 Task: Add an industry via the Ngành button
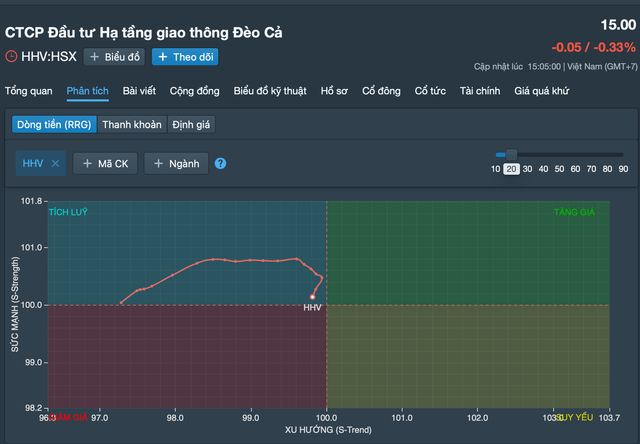(176, 164)
